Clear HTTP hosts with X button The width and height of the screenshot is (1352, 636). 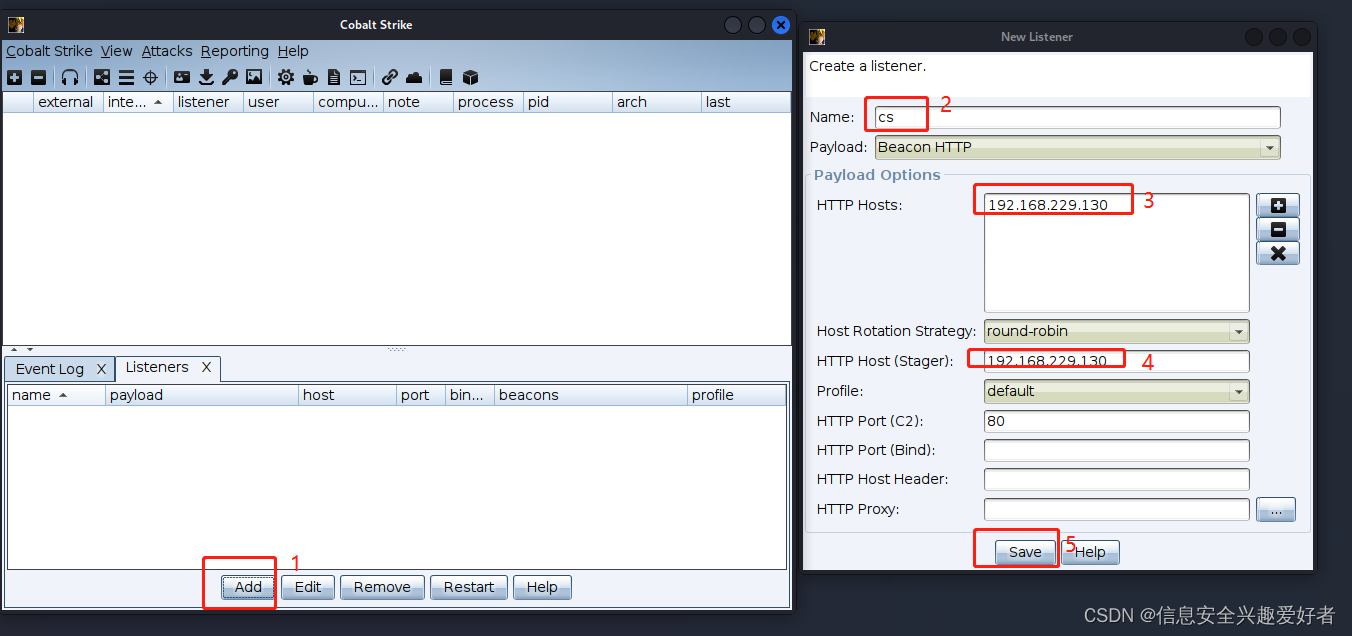click(x=1278, y=253)
